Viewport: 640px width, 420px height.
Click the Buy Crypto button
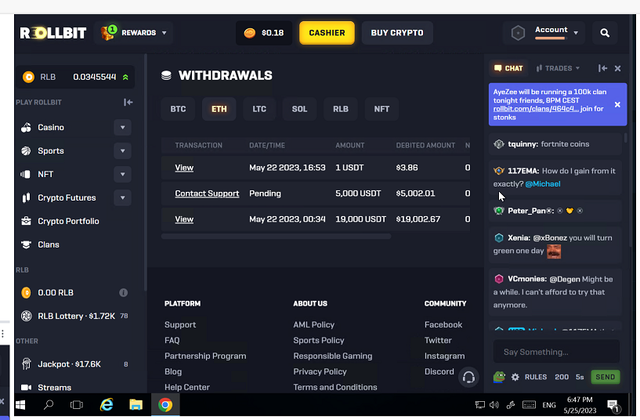[397, 33]
